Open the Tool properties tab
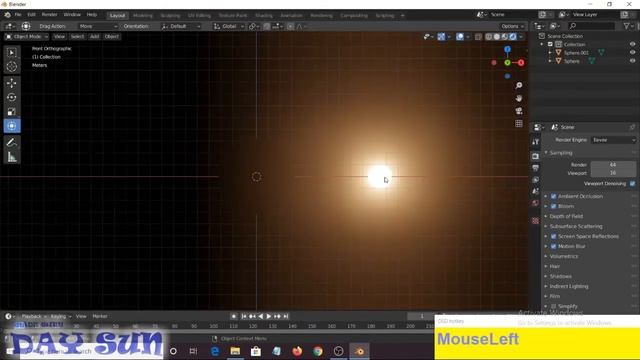The image size is (640, 360). [536, 142]
